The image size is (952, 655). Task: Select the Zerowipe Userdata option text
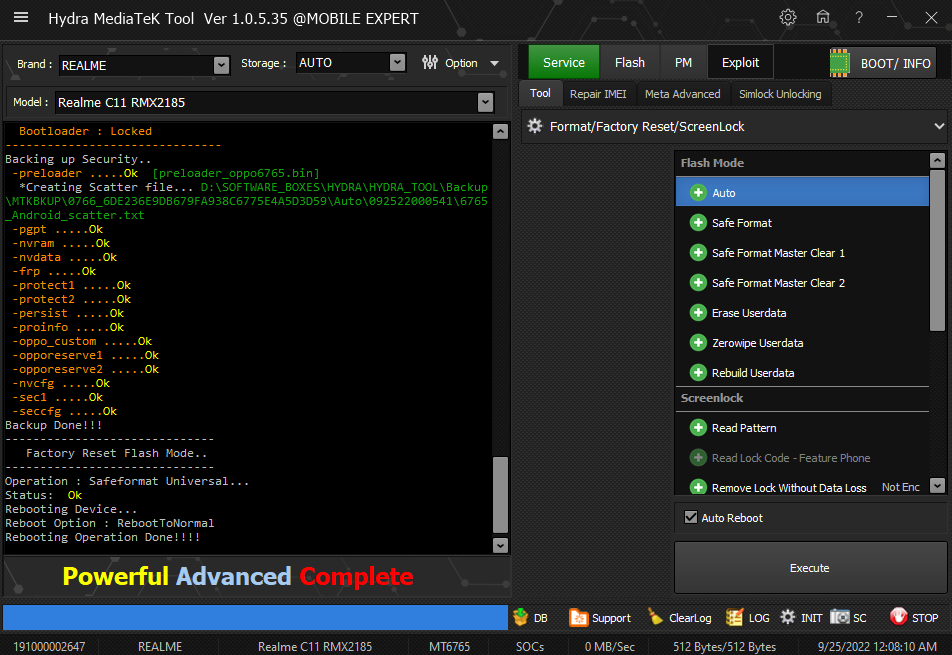pyautogui.click(x=758, y=343)
